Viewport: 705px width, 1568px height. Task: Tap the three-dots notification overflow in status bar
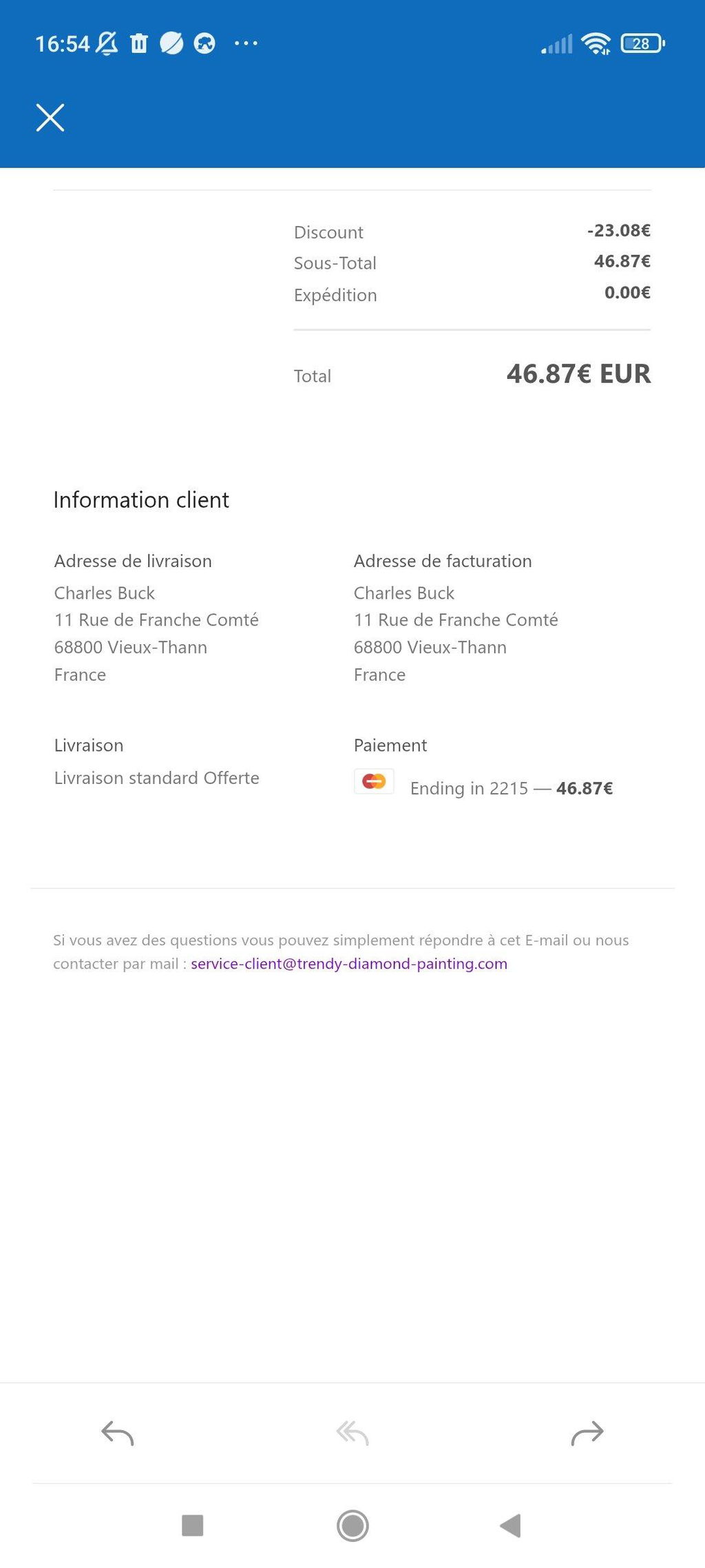[x=246, y=43]
